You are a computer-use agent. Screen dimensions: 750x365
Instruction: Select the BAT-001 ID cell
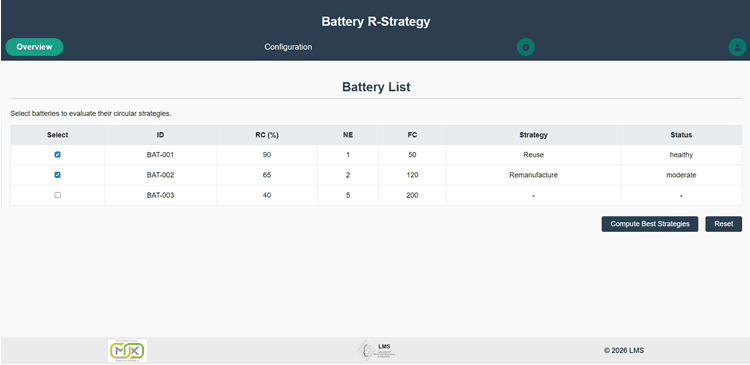[x=160, y=155]
